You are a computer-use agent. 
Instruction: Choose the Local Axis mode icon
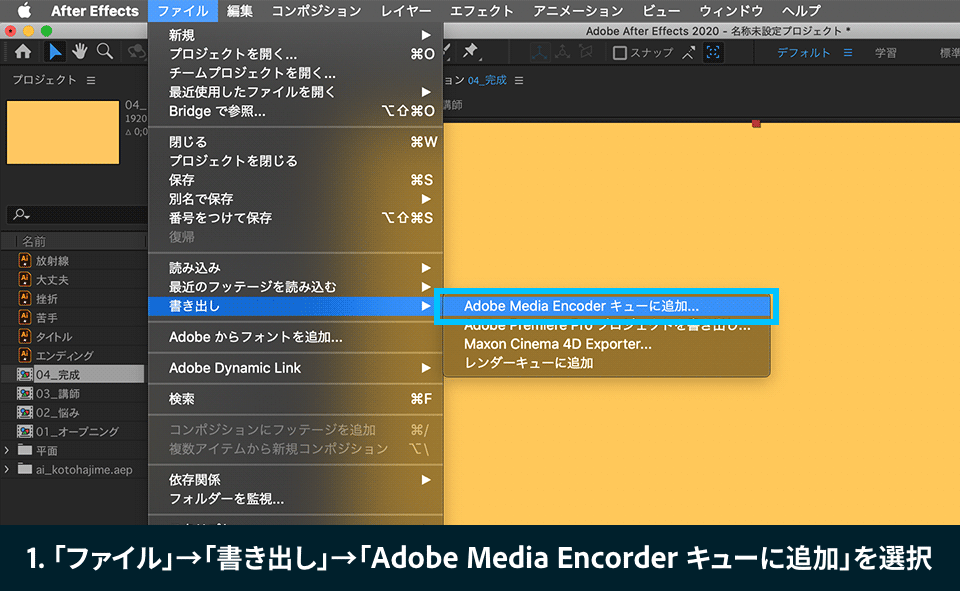539,53
